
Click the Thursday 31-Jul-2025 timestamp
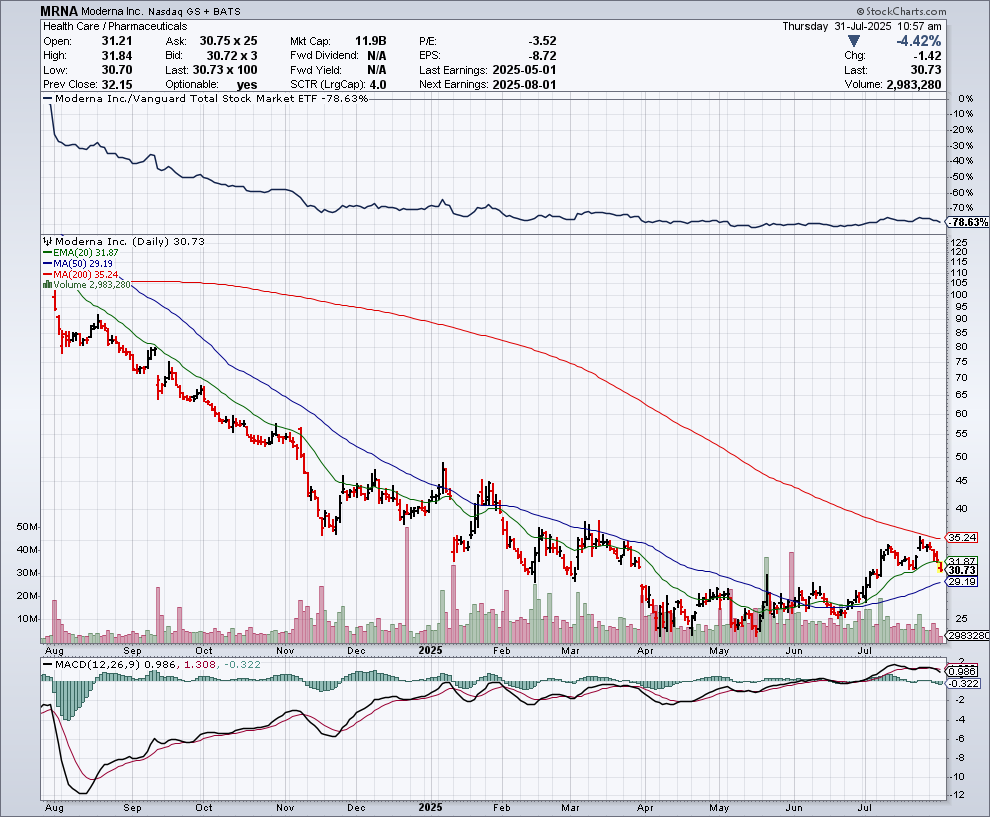point(862,27)
